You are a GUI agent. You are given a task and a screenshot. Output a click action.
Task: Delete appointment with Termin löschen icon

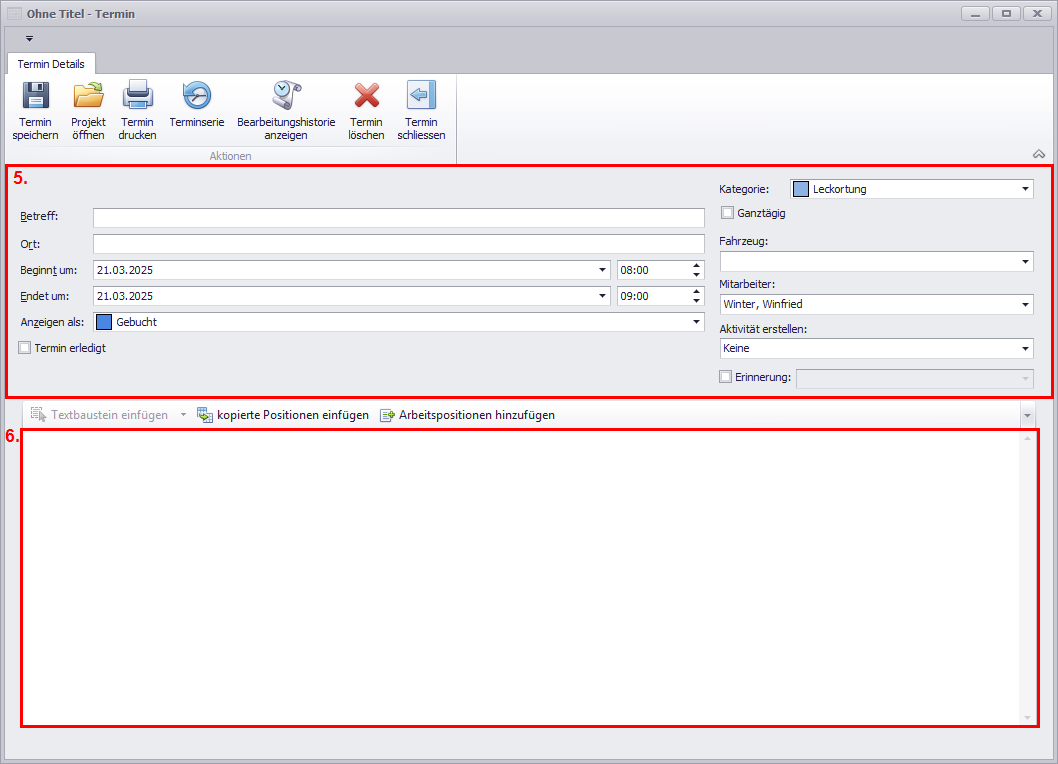366,97
